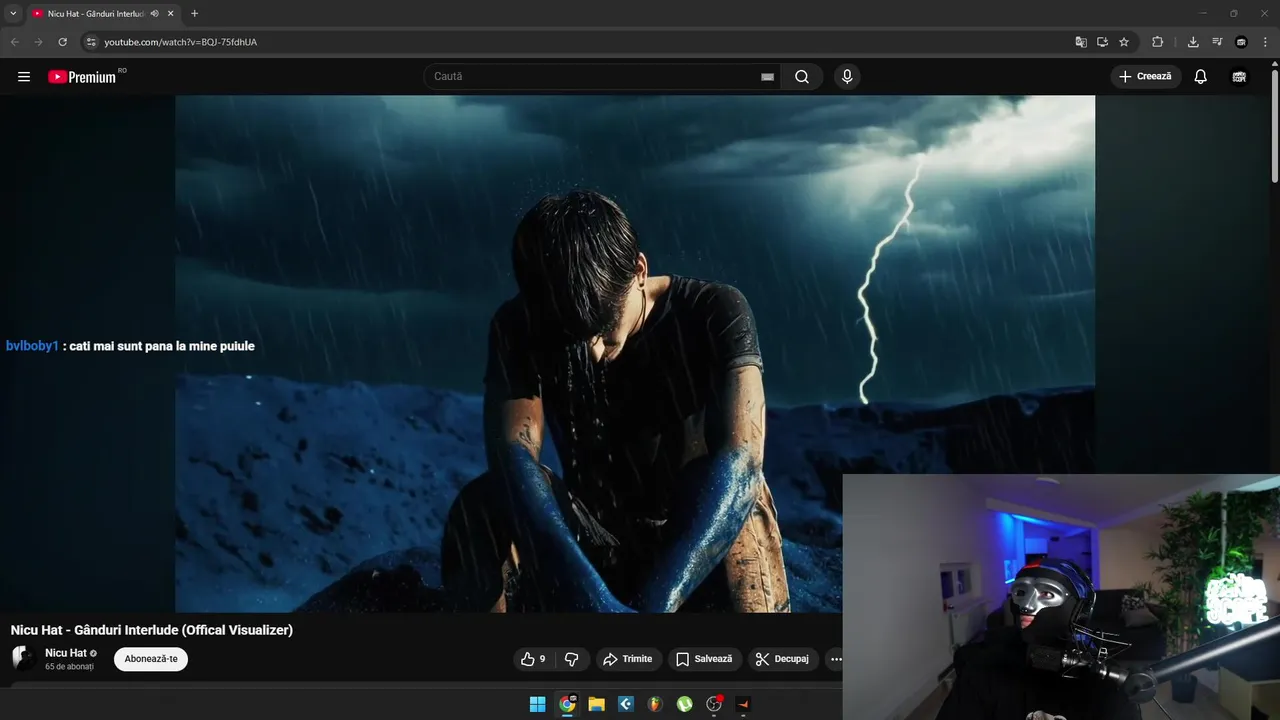Go forward in browser history
The image size is (1280, 720).
click(x=39, y=42)
